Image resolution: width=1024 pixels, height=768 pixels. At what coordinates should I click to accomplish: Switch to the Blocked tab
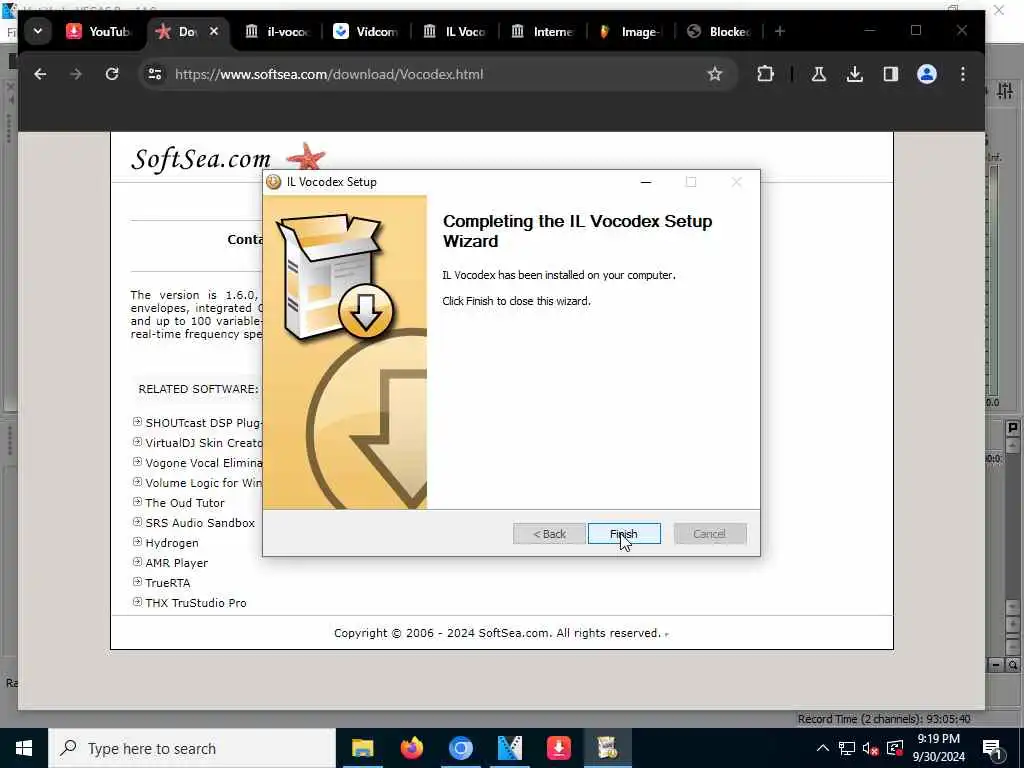(x=719, y=31)
